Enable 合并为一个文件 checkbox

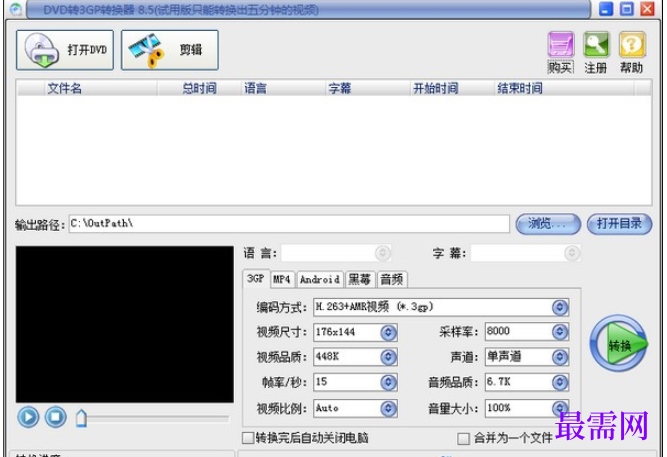click(463, 439)
